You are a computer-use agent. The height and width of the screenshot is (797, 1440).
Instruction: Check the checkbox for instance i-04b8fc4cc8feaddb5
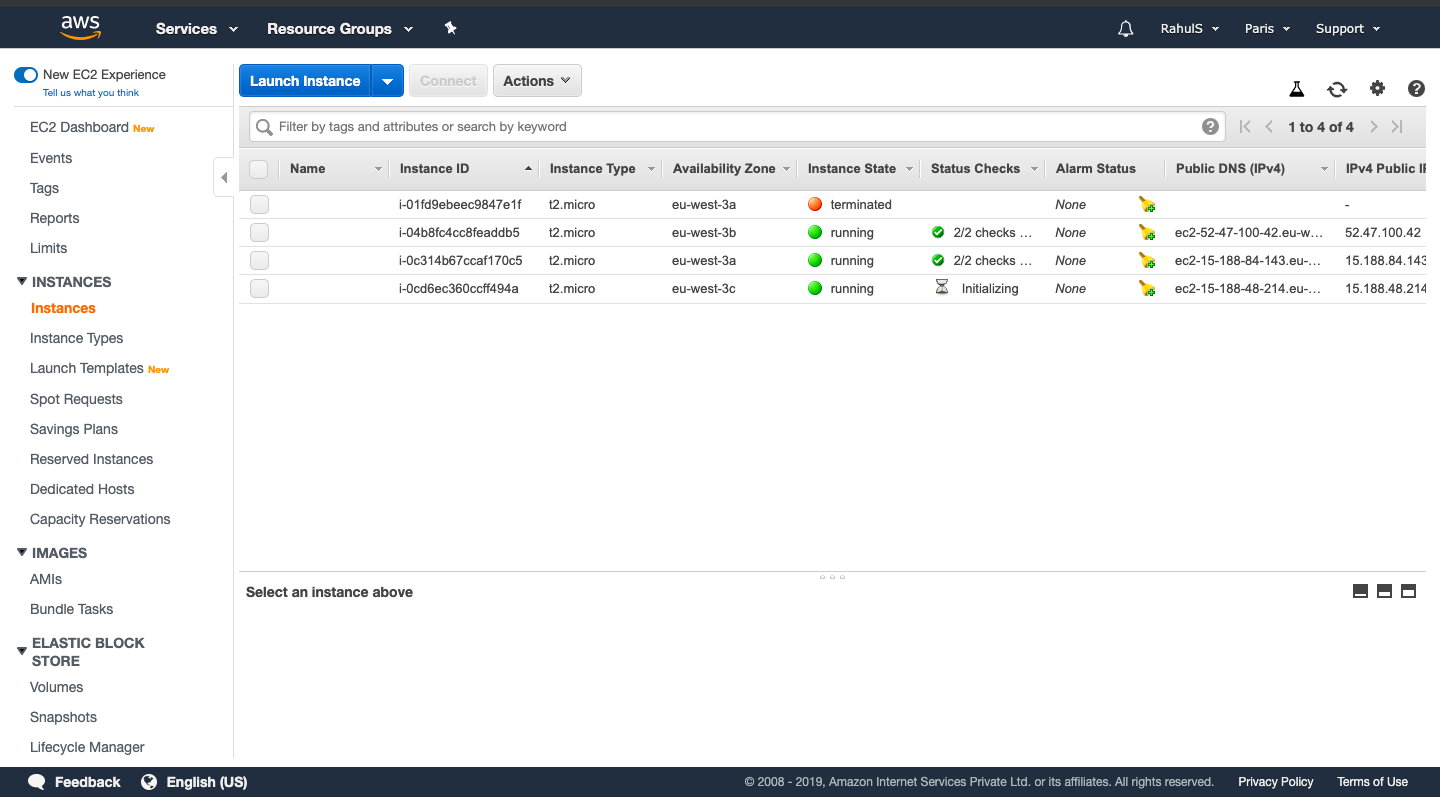(x=259, y=232)
